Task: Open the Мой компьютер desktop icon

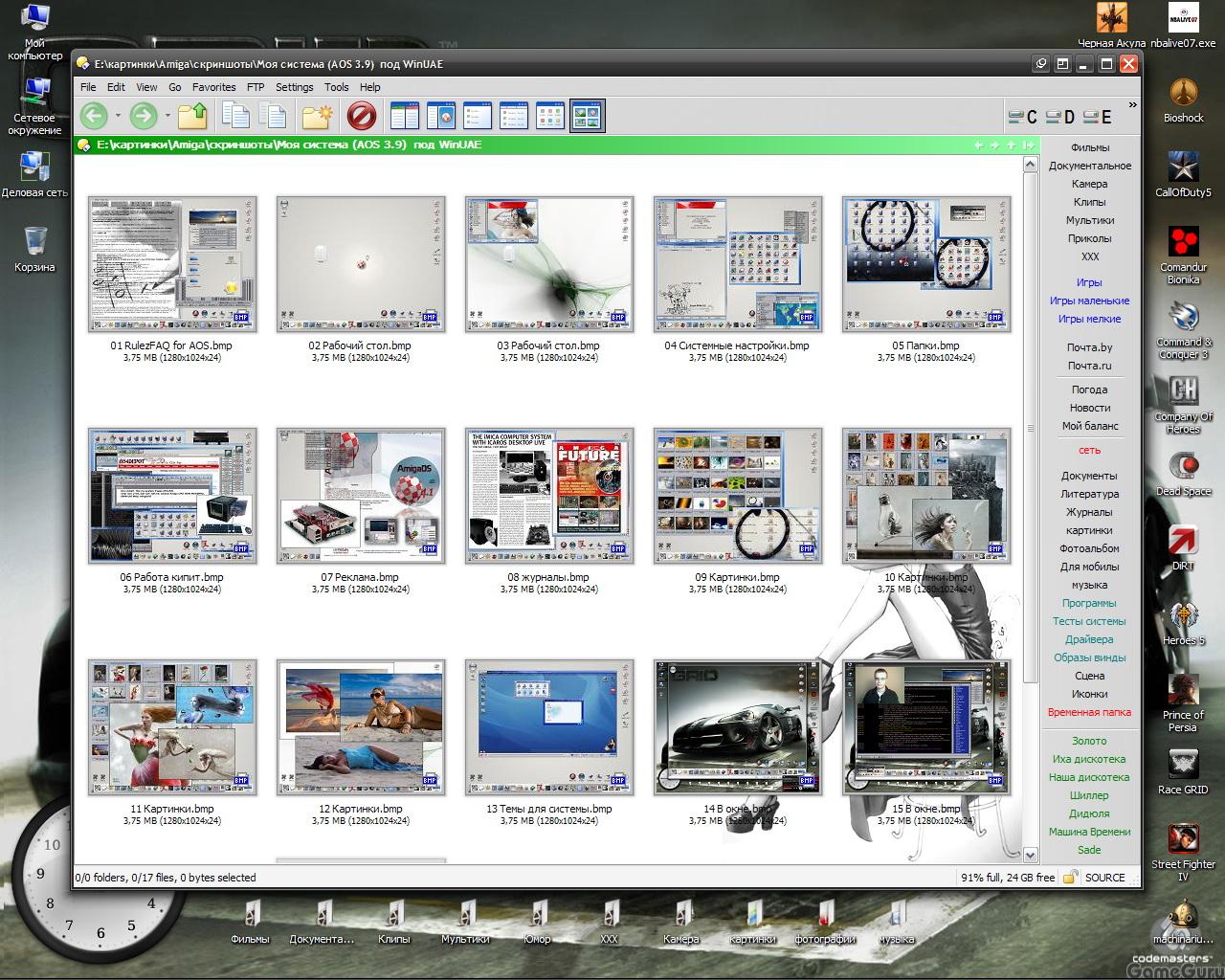Action: tap(34, 33)
